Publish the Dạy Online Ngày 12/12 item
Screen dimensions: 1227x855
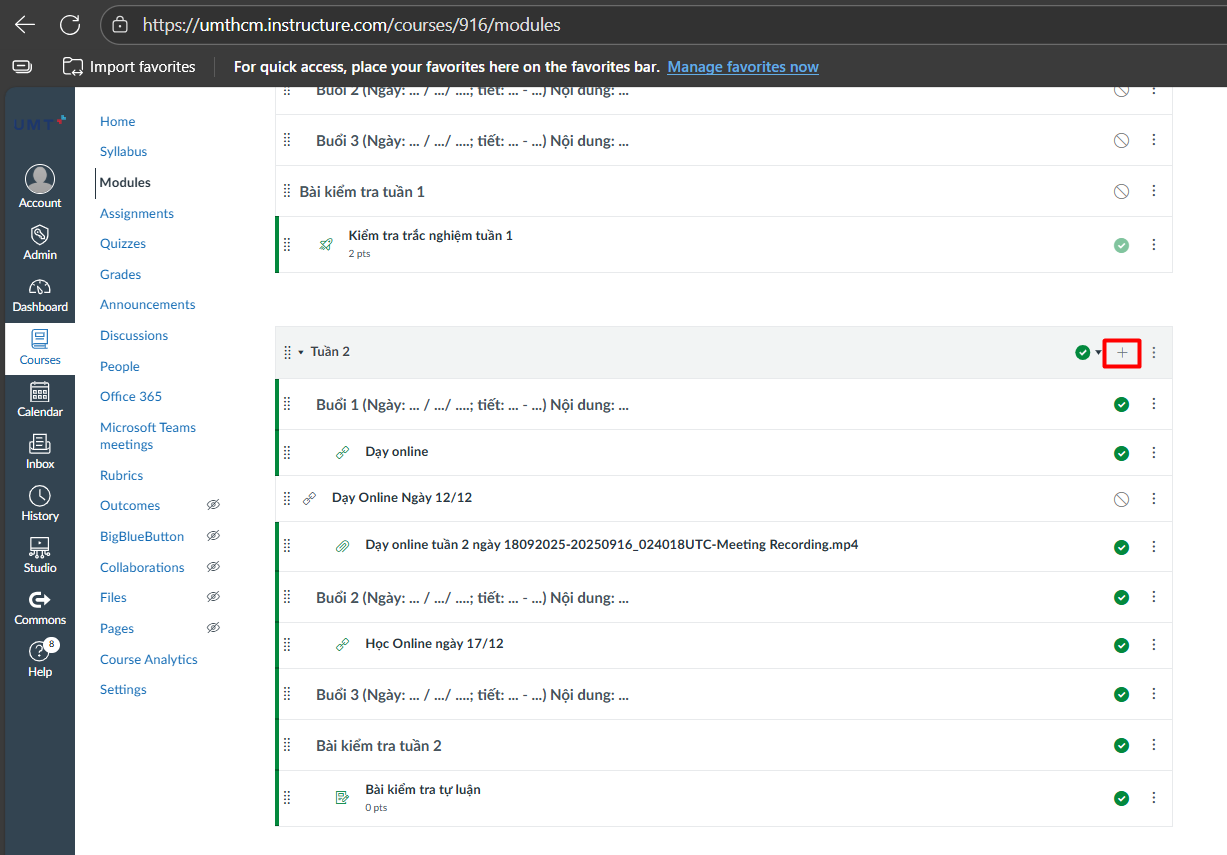(x=1121, y=498)
